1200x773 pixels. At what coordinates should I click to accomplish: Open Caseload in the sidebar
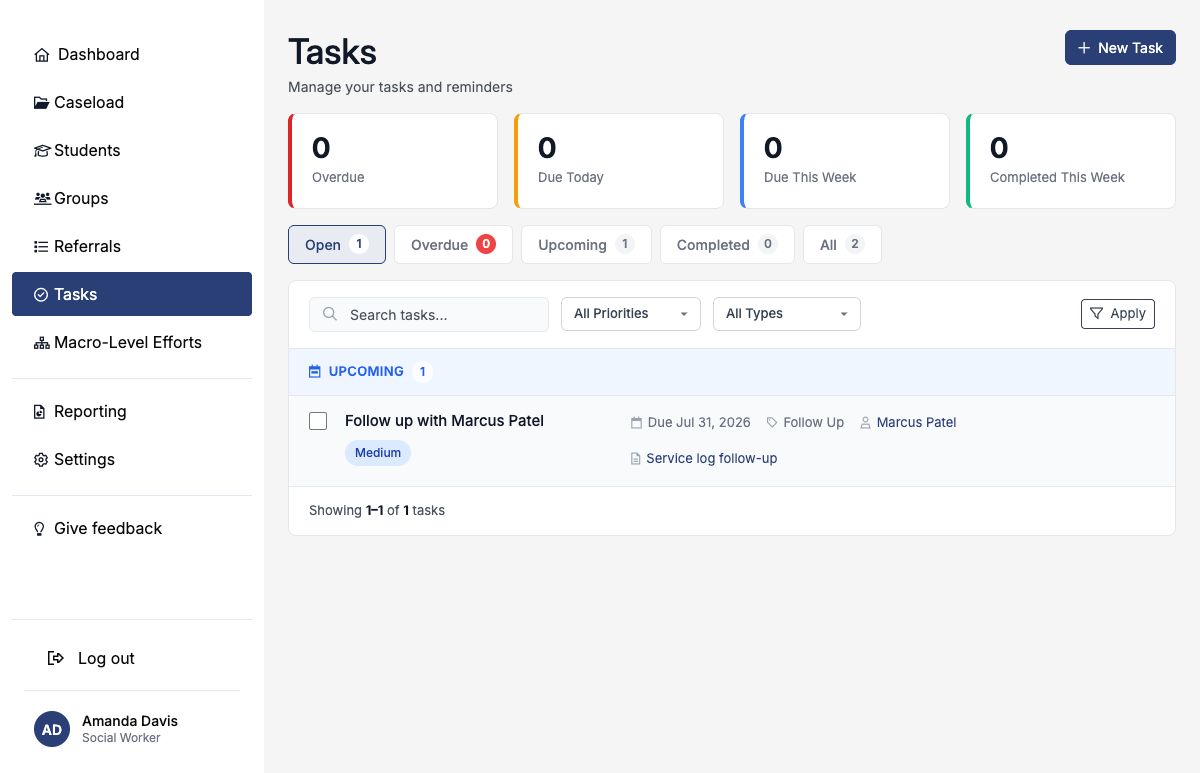point(132,103)
